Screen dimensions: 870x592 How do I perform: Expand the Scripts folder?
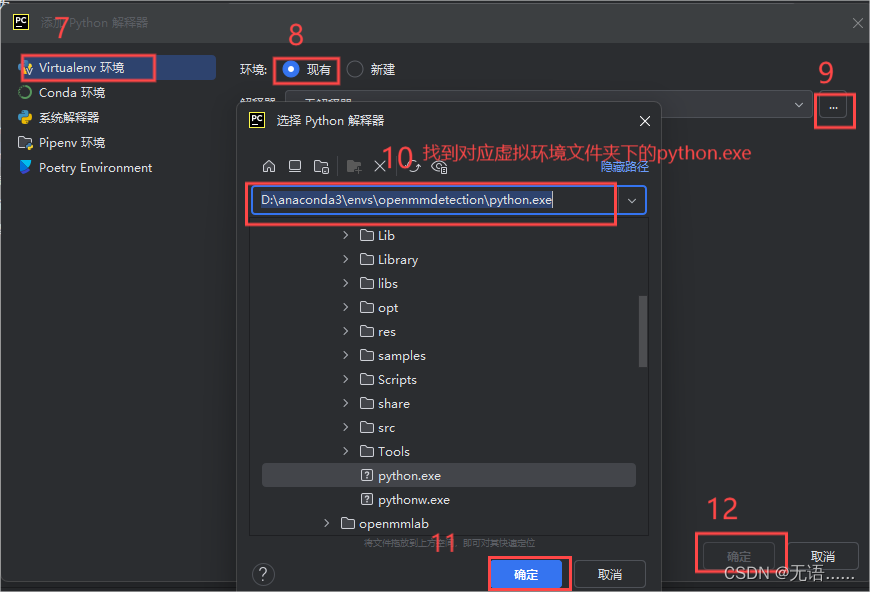[346, 379]
